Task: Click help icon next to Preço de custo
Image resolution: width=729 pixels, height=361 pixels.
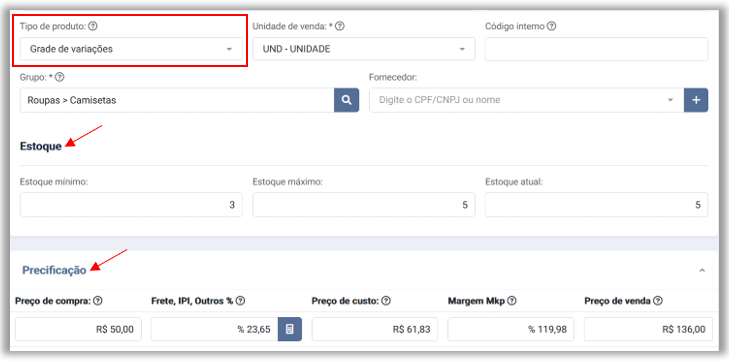Action: coord(386,301)
